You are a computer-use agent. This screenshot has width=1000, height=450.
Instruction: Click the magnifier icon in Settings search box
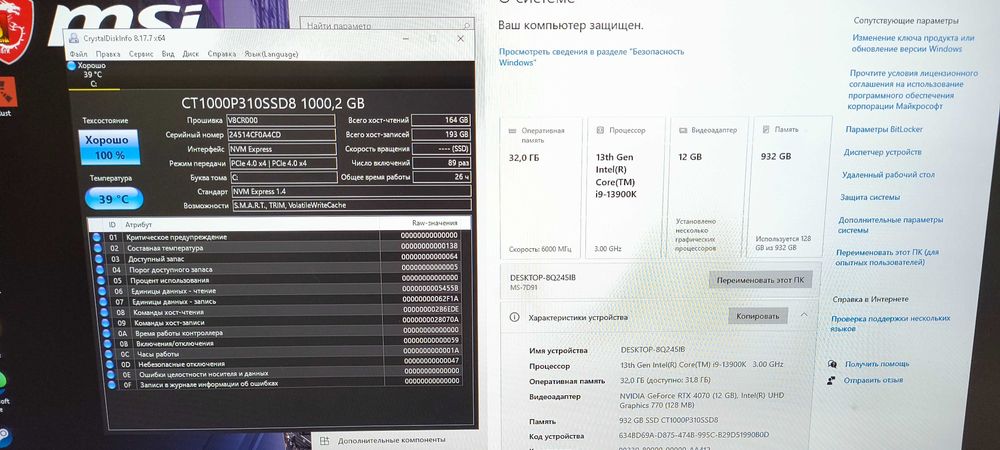tap(467, 26)
